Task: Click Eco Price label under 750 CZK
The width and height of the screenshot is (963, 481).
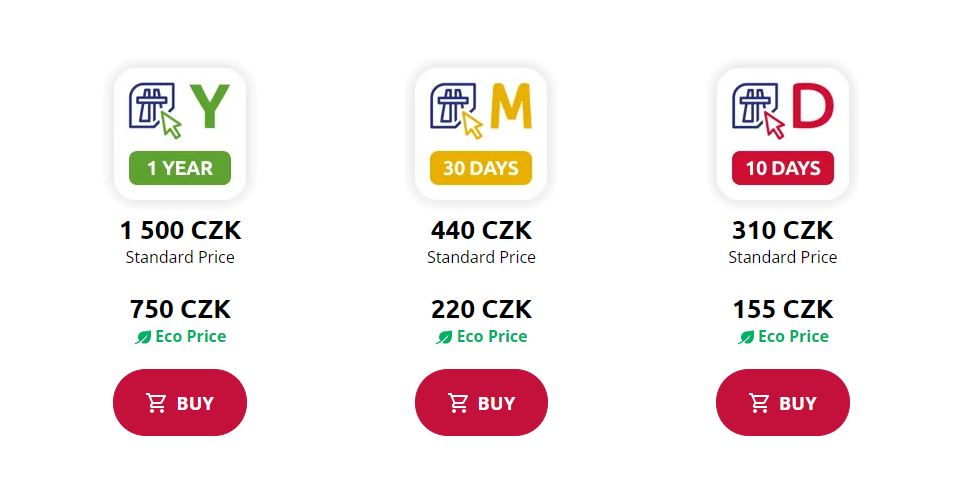Action: 190,337
